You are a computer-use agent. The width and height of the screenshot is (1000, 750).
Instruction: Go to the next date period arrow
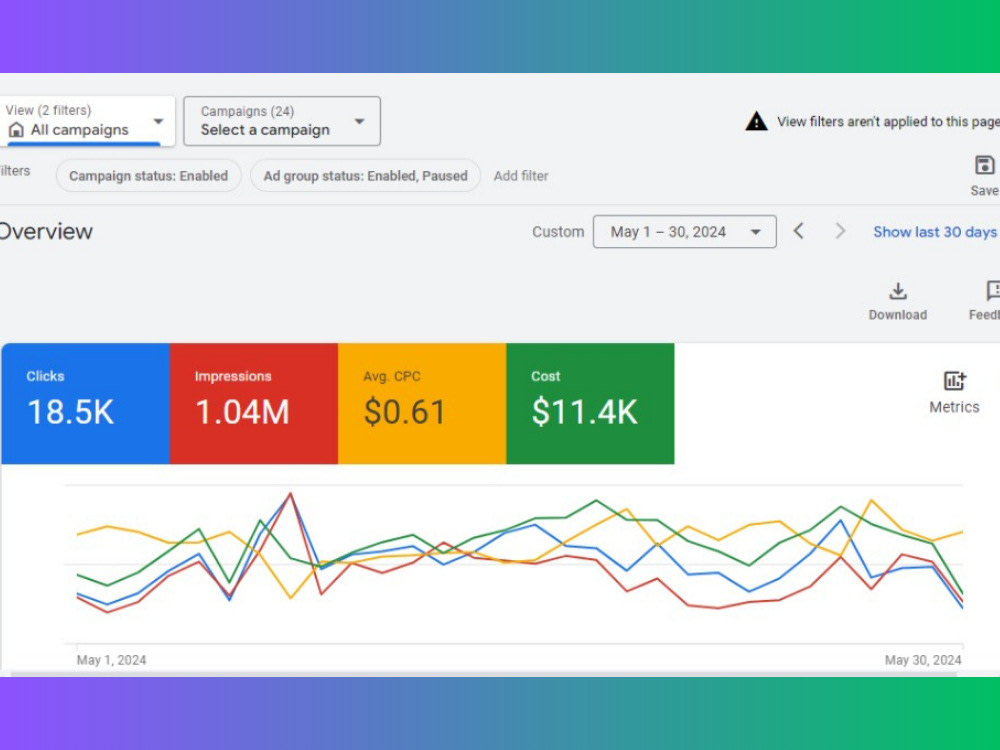[x=840, y=231]
